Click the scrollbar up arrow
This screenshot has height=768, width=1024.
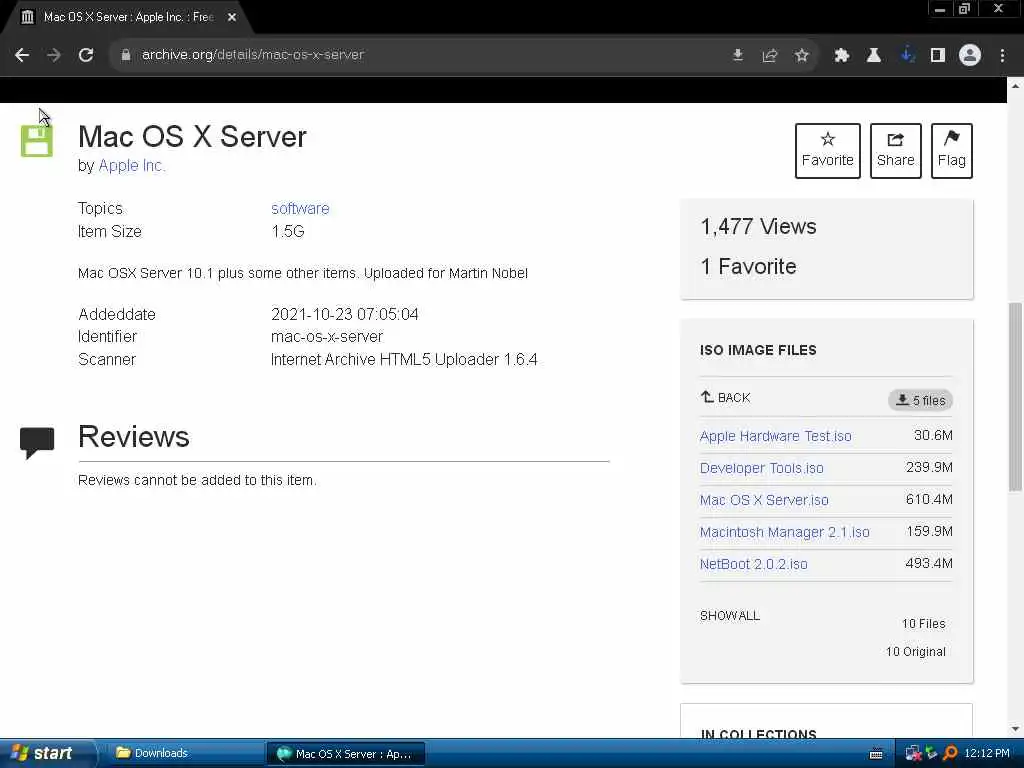(x=1015, y=86)
